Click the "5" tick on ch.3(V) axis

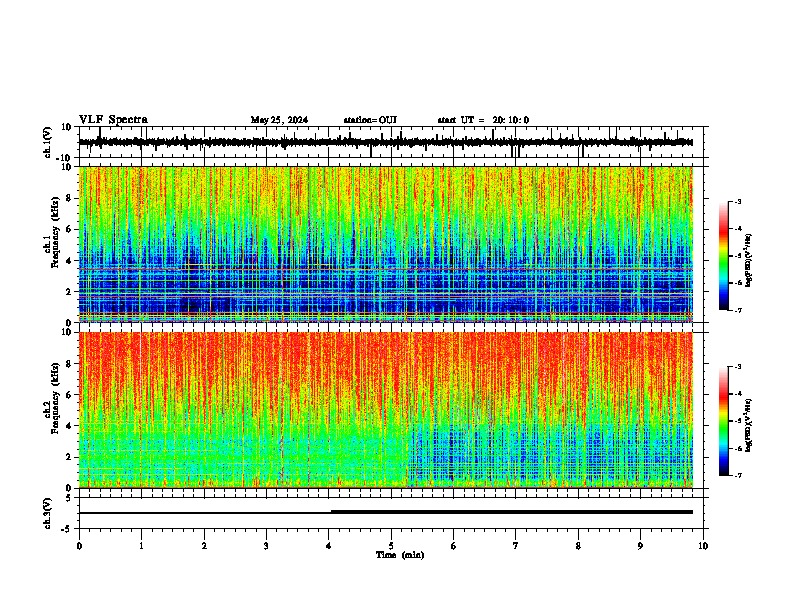(70, 497)
